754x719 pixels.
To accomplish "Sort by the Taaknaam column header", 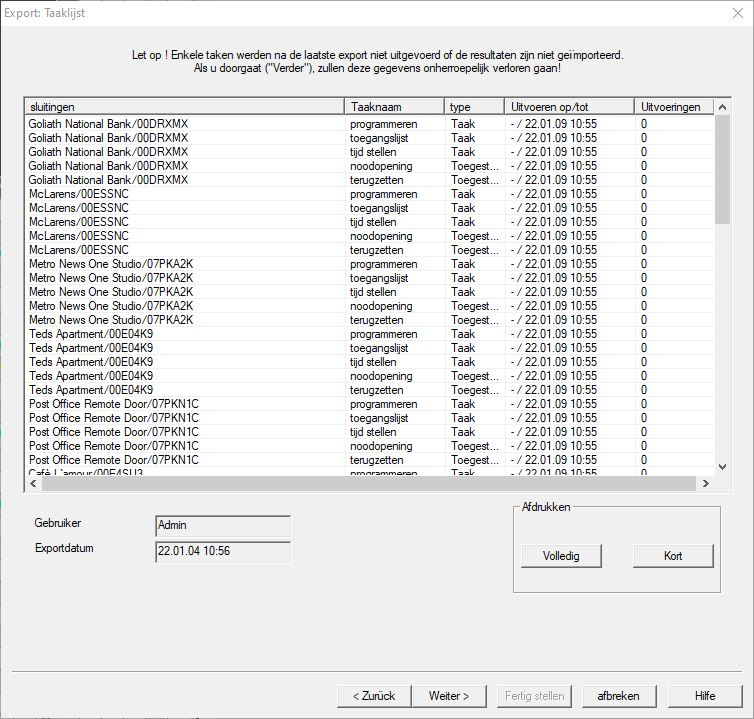I will point(395,107).
